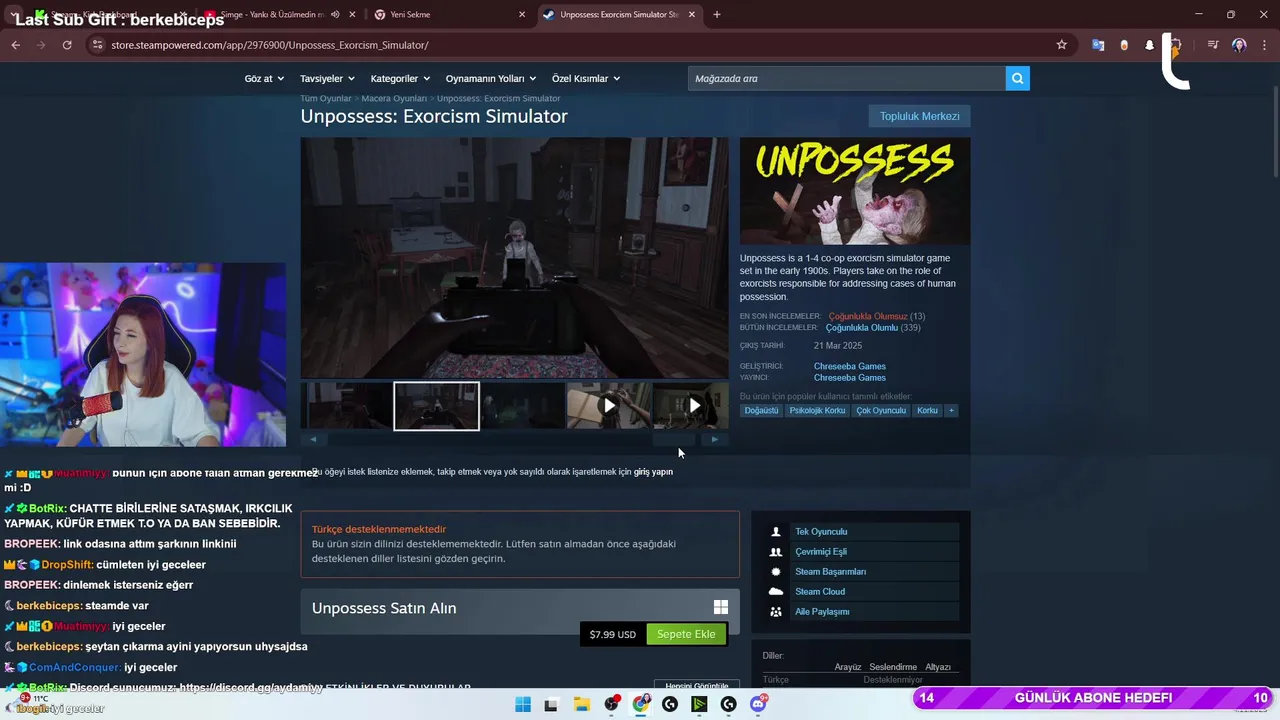Screen dimensions: 1280x720
Task: Select the highlighted second screenshot thumbnail
Action: click(436, 406)
